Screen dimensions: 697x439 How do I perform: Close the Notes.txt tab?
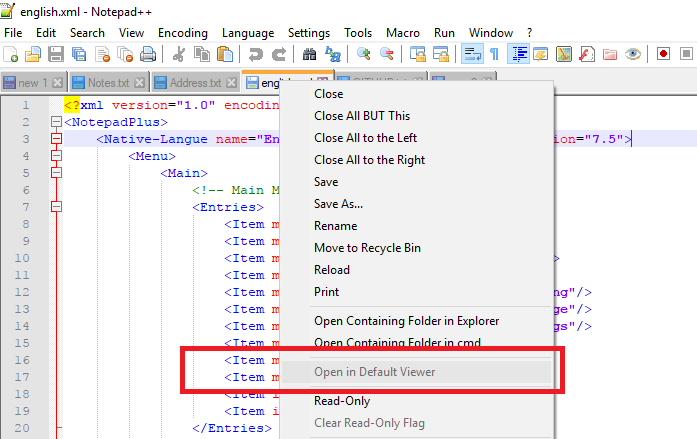(x=140, y=83)
